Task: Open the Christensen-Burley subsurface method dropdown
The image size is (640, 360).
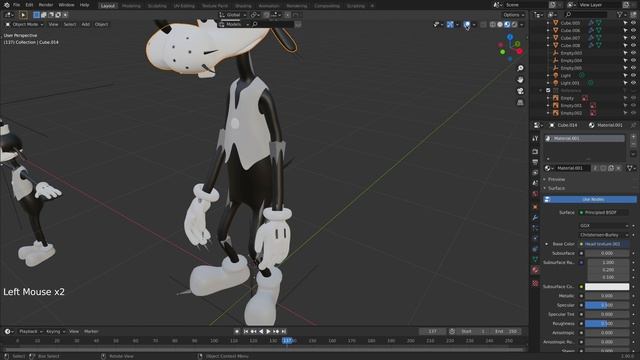Action: pyautogui.click(x=604, y=235)
